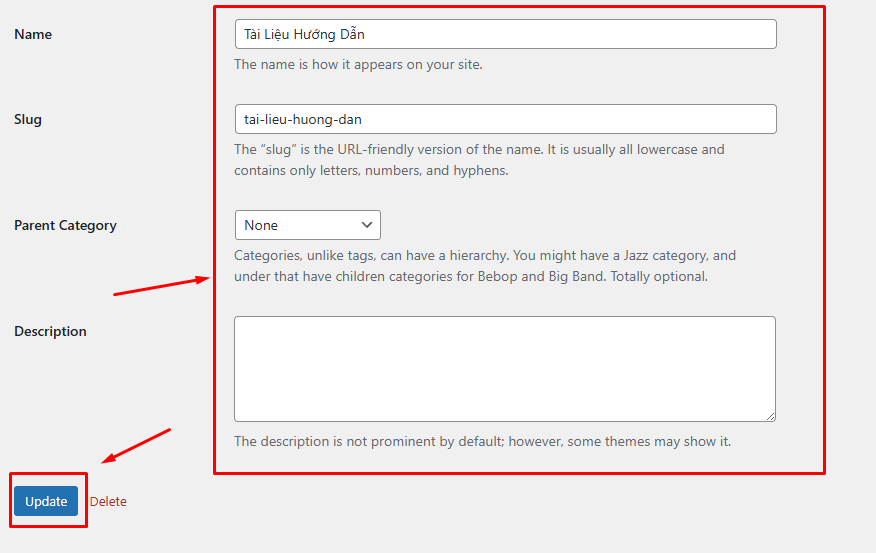The width and height of the screenshot is (876, 553).
Task: Click the Slug field label
Action: click(28, 119)
